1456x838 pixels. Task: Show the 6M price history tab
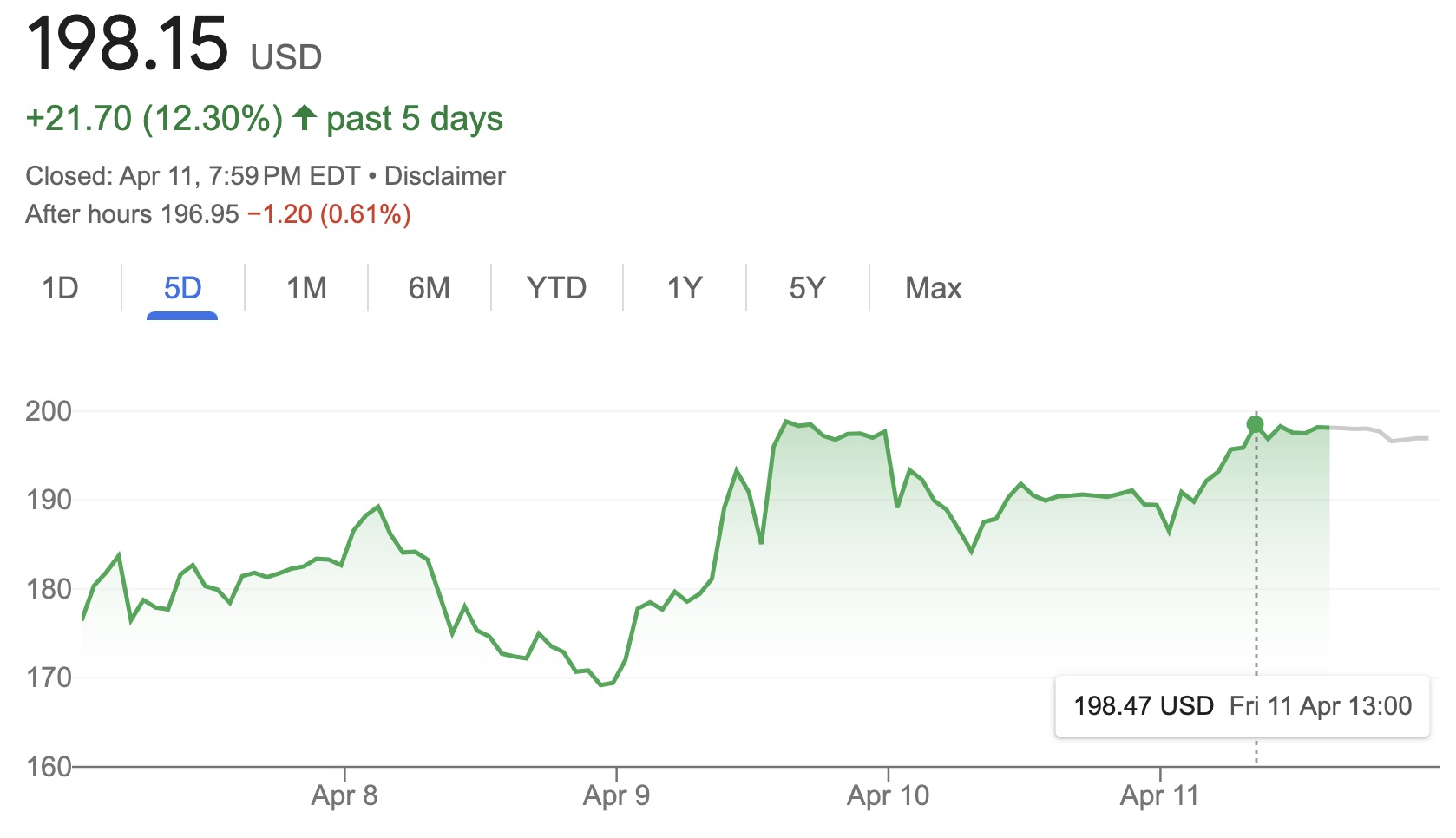pos(429,288)
